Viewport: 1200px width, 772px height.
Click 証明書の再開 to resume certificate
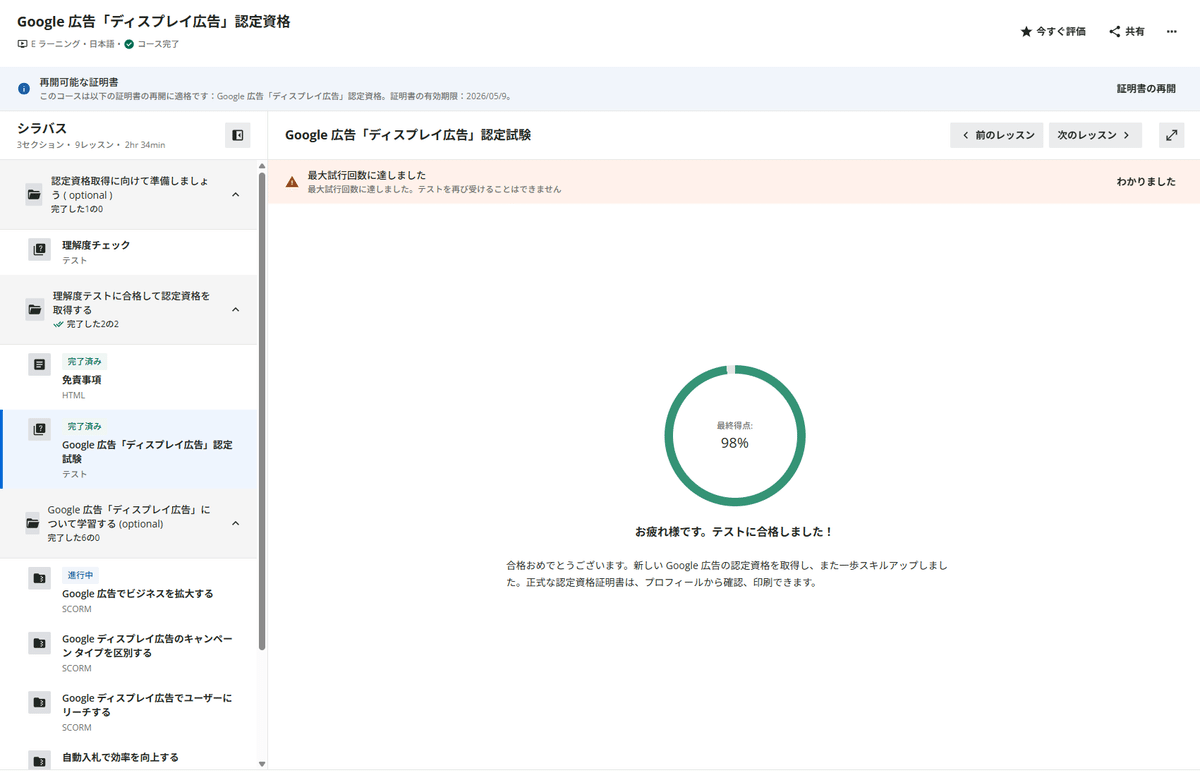tap(1146, 89)
